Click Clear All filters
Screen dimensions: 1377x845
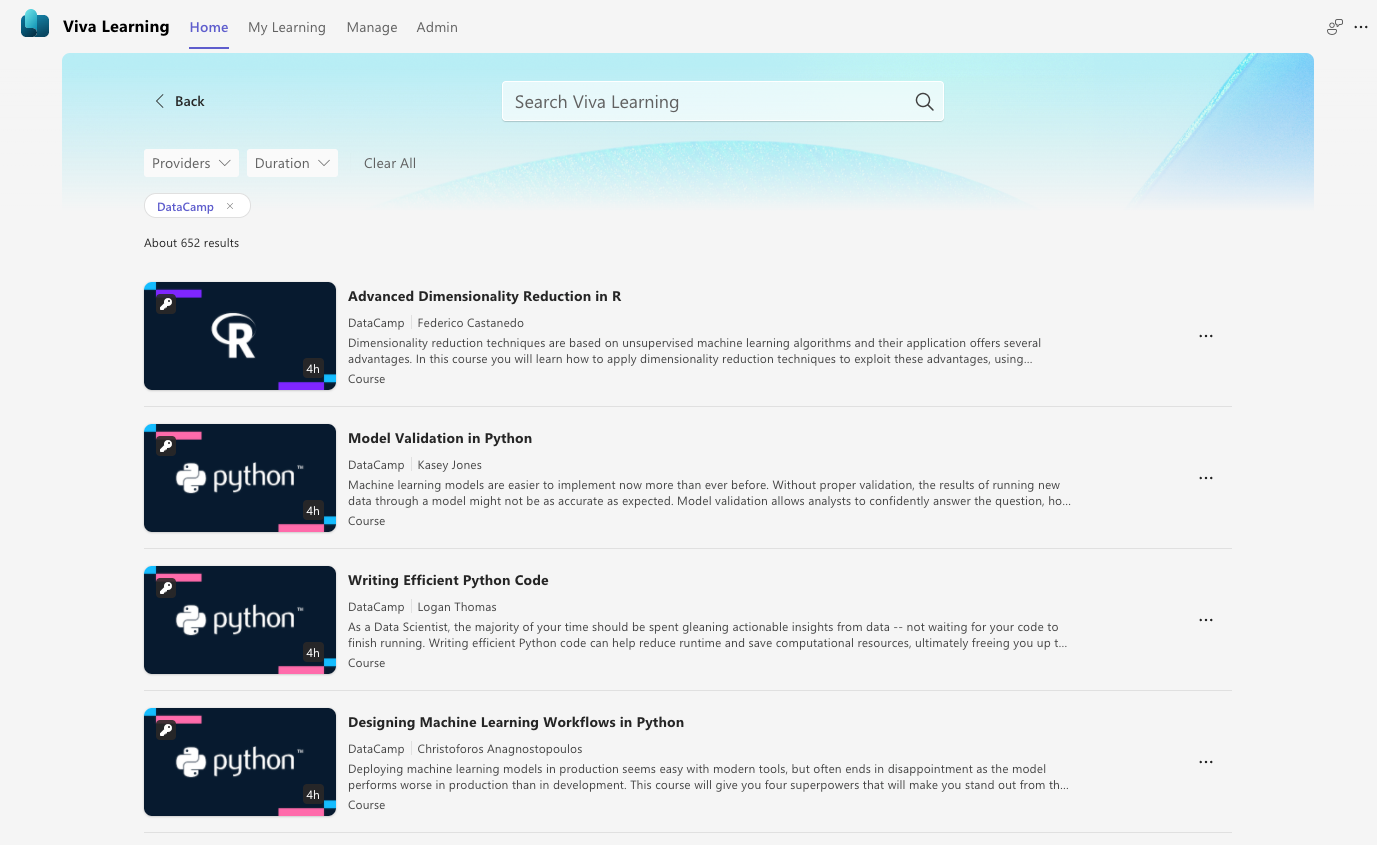coord(390,163)
